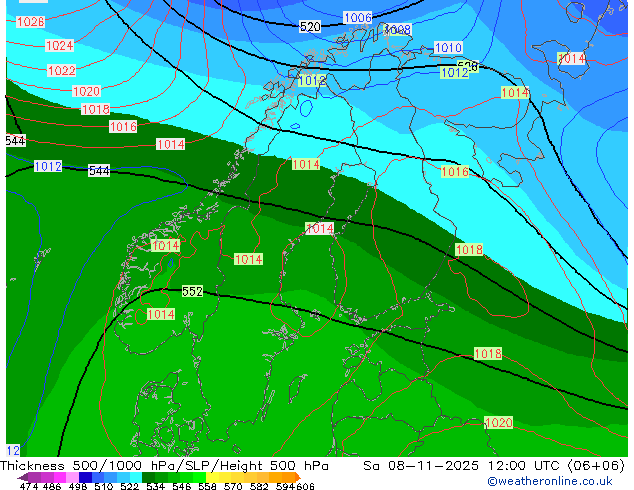This screenshot has height=490, width=634.
Task: Click the map title "Thickness 500/1000 hPa/SLP/Height 500 hPa"
Action: pos(164,466)
